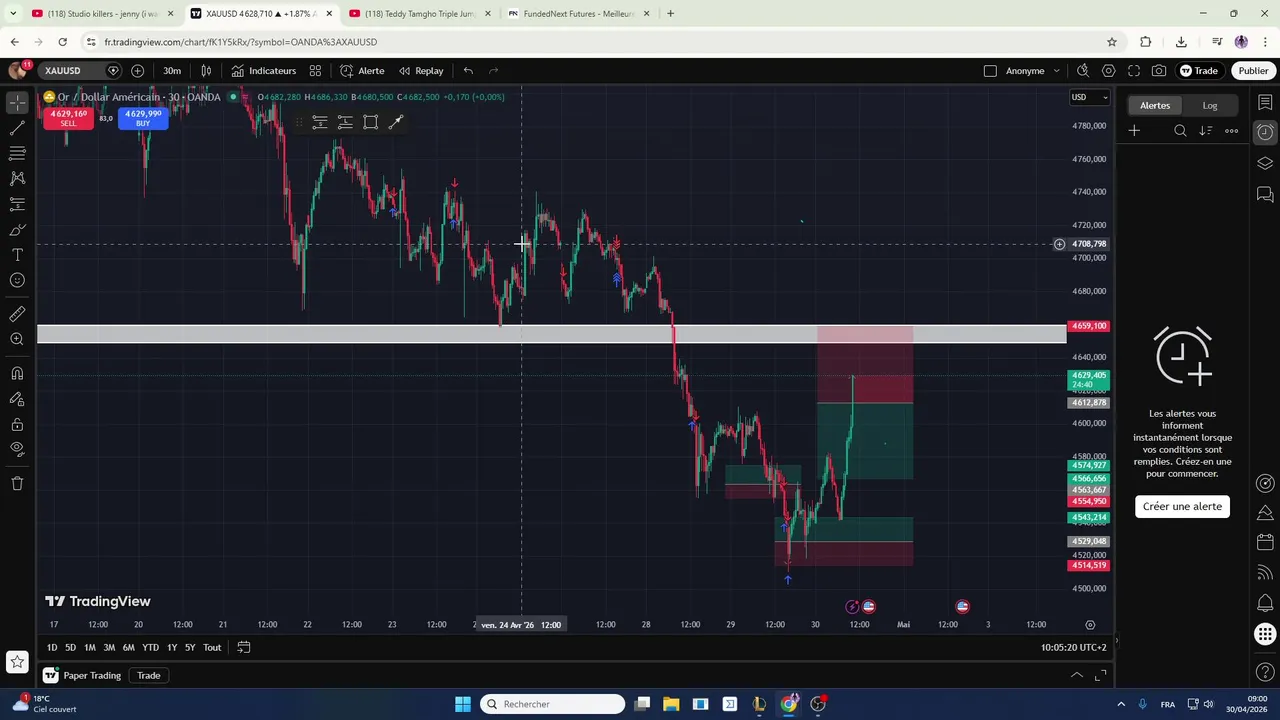
Task: Set the range to Tout
Action: tap(212, 648)
